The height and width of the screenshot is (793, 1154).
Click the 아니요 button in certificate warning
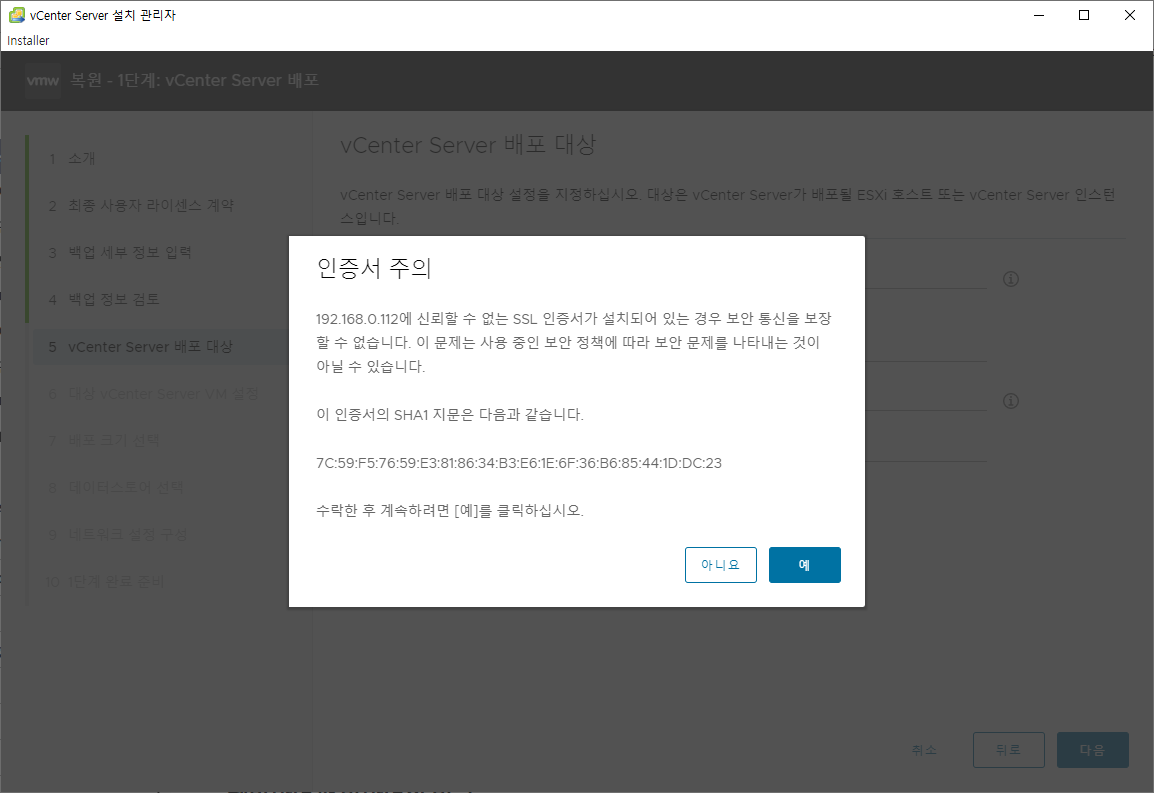click(721, 565)
